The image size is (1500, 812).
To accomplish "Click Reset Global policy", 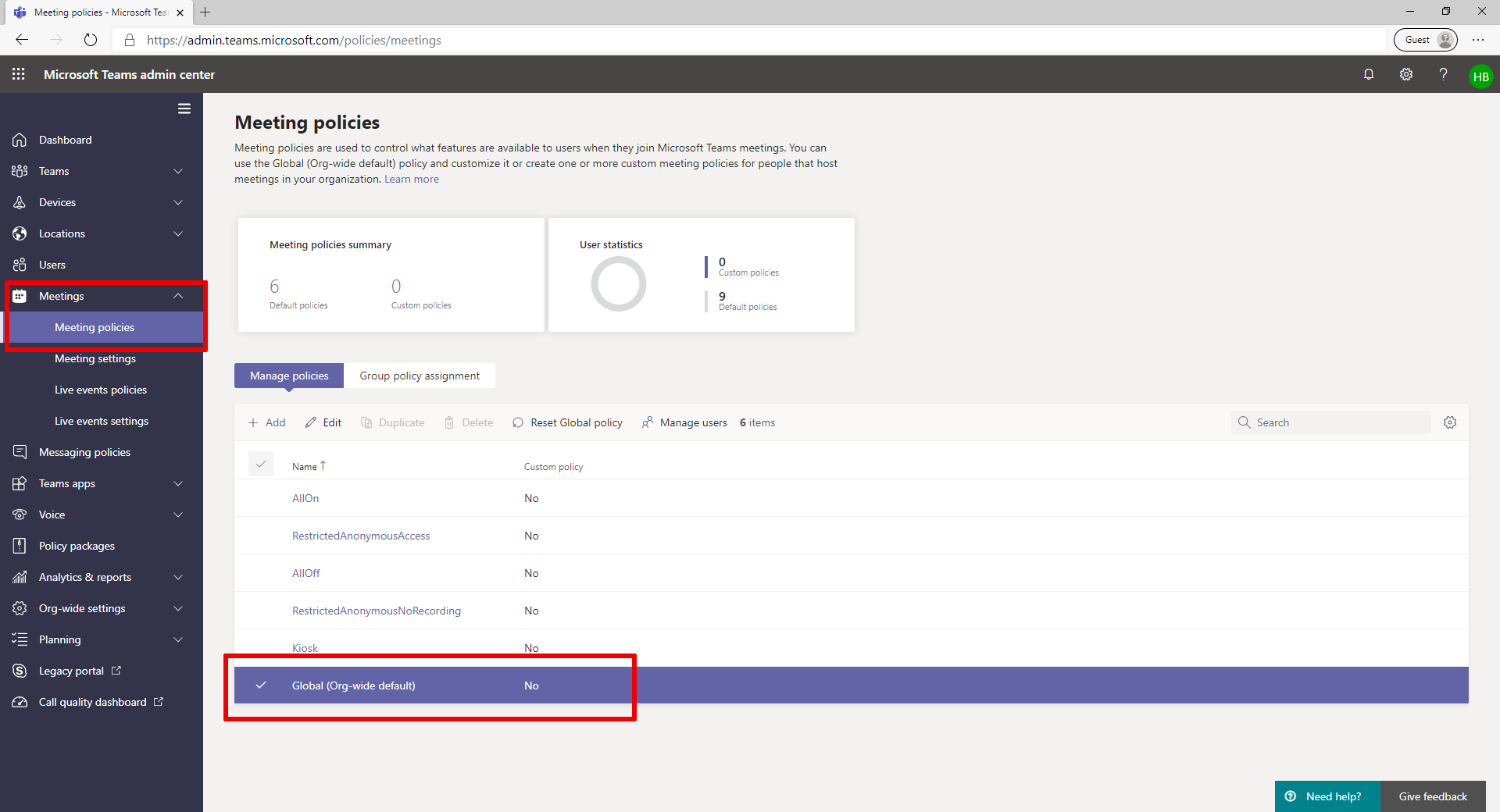I will tap(568, 422).
